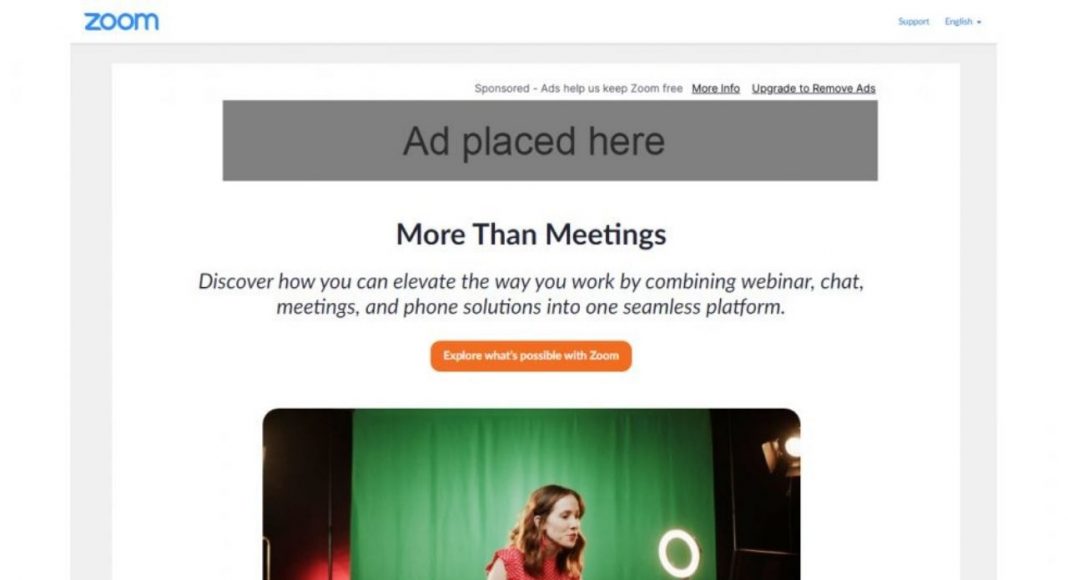Select the More Than Meetings heading
Viewport: 1068px width, 580px height.
pos(531,234)
